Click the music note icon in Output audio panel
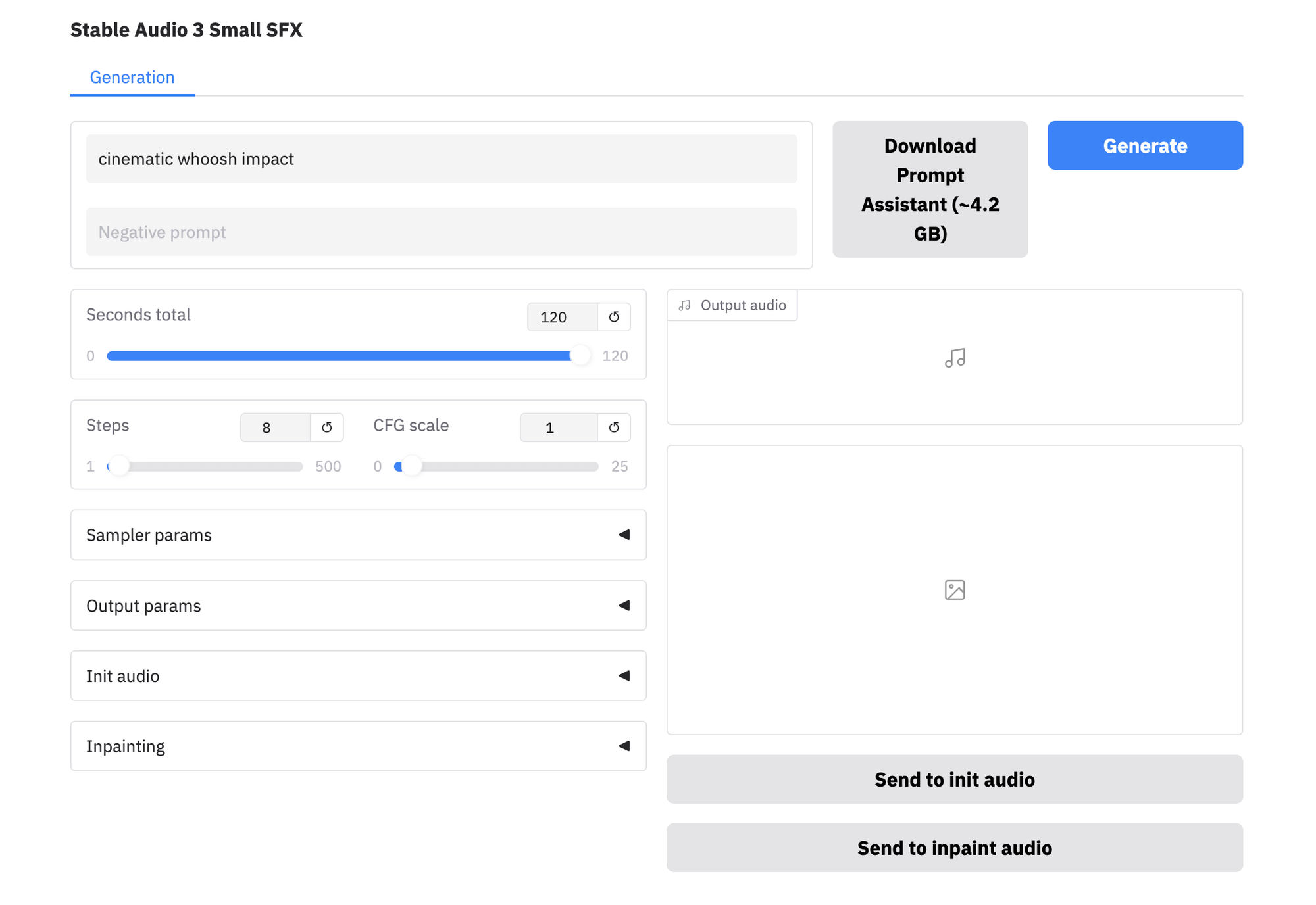1316x905 pixels. (955, 358)
